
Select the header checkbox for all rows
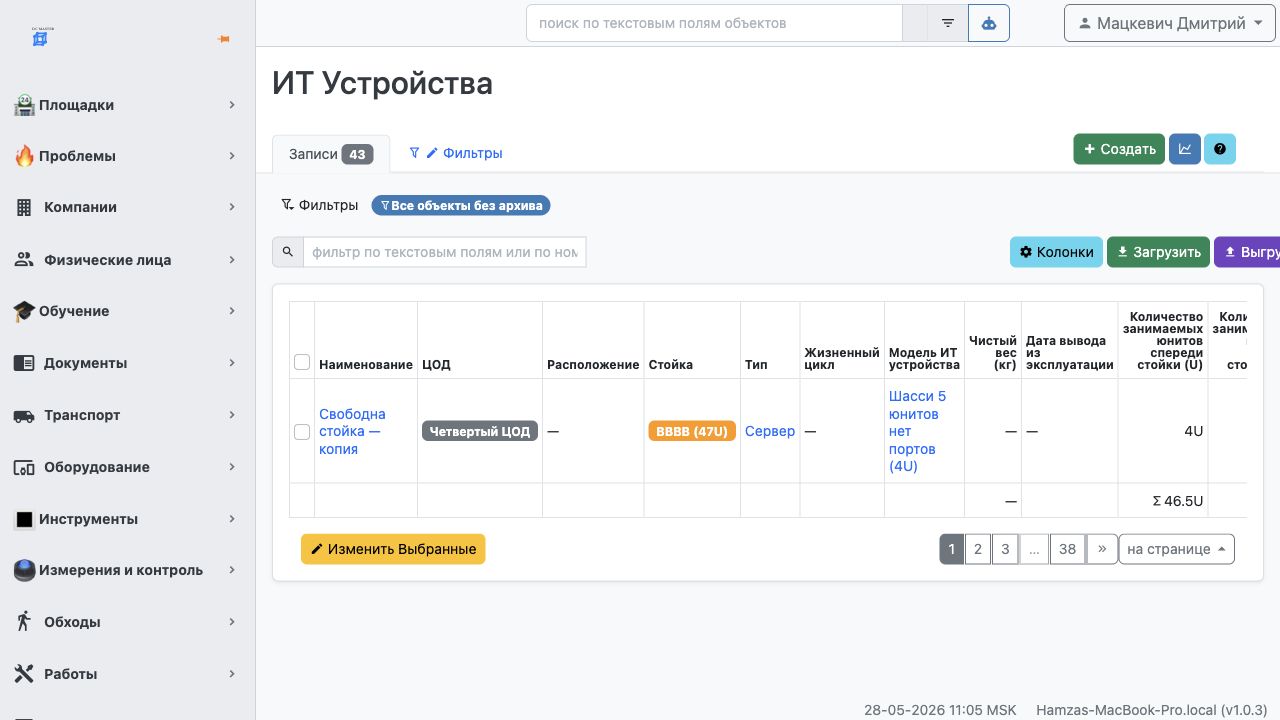pyautogui.click(x=302, y=362)
